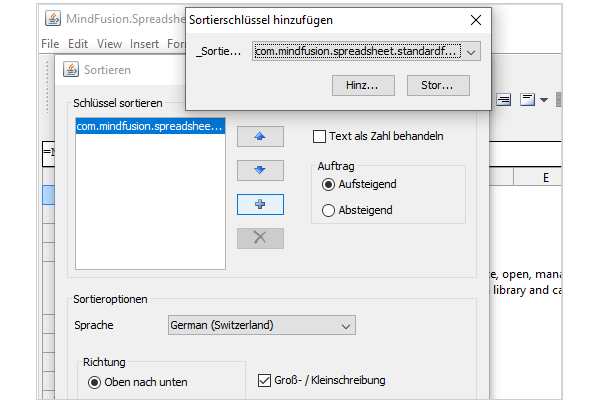Select com.mindfusion.spreadshee... key in list
This screenshot has height=400, width=600.
(x=150, y=126)
